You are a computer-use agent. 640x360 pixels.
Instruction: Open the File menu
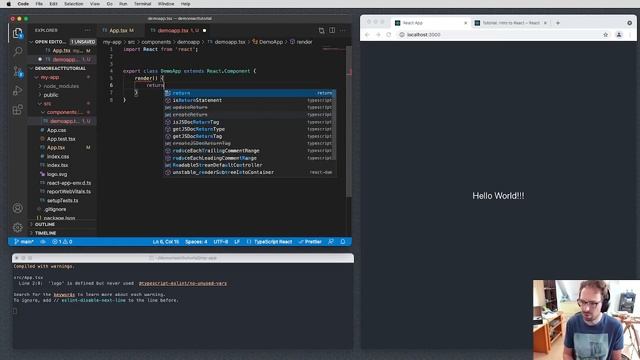pyautogui.click(x=39, y=4)
